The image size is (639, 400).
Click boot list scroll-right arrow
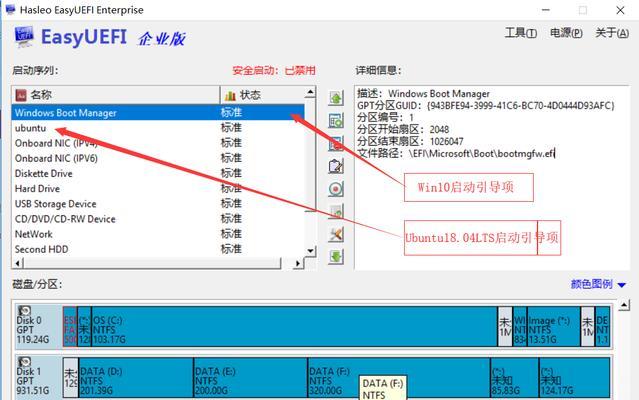coord(298,264)
